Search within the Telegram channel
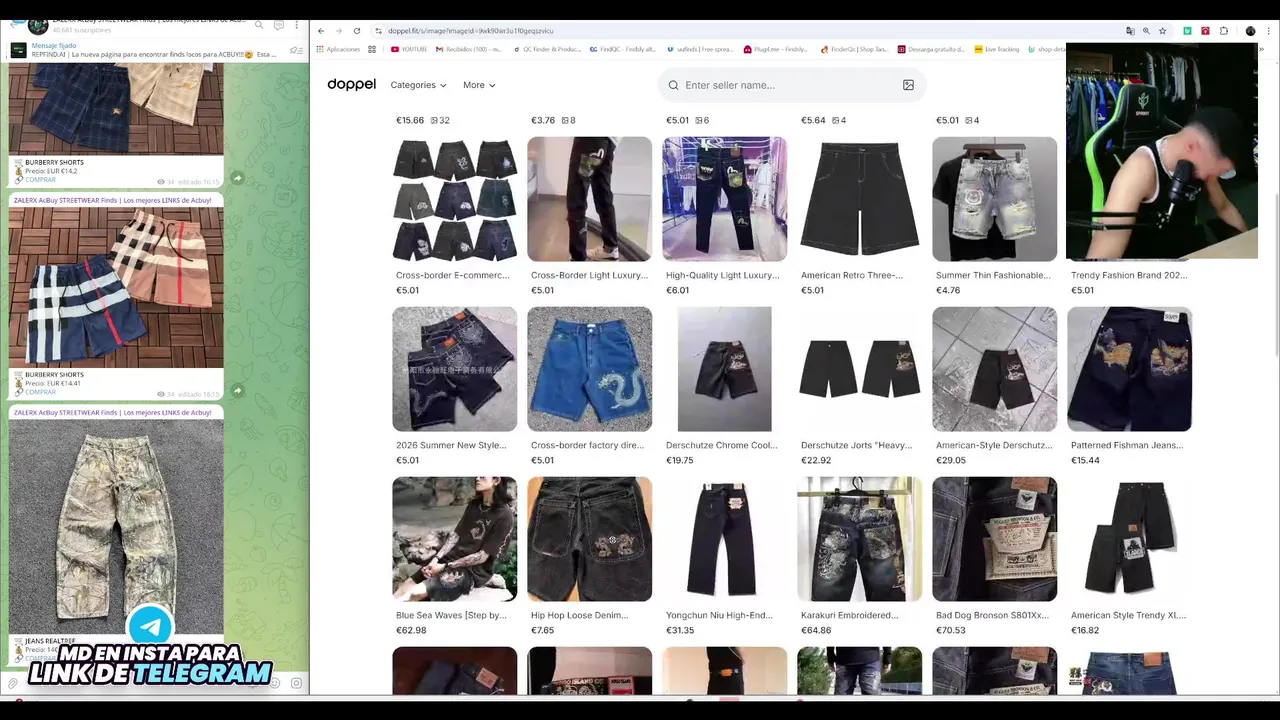Screen dimensions: 1280x720 click(x=259, y=25)
